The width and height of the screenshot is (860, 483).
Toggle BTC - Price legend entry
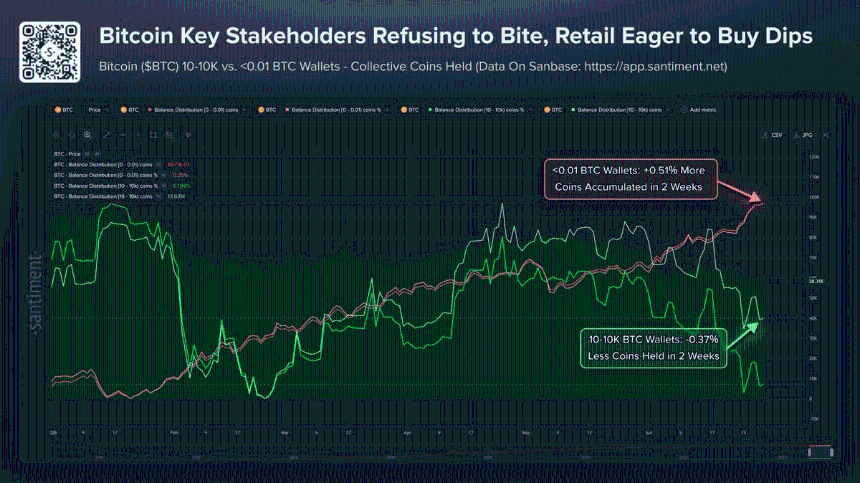67,154
